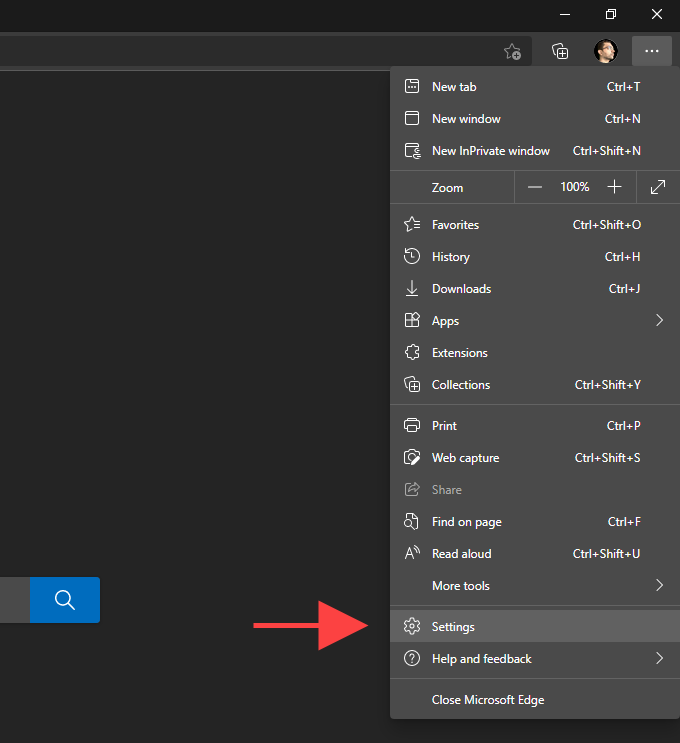This screenshot has height=743, width=680.
Task: Click the user profile avatar
Action: coord(605,51)
